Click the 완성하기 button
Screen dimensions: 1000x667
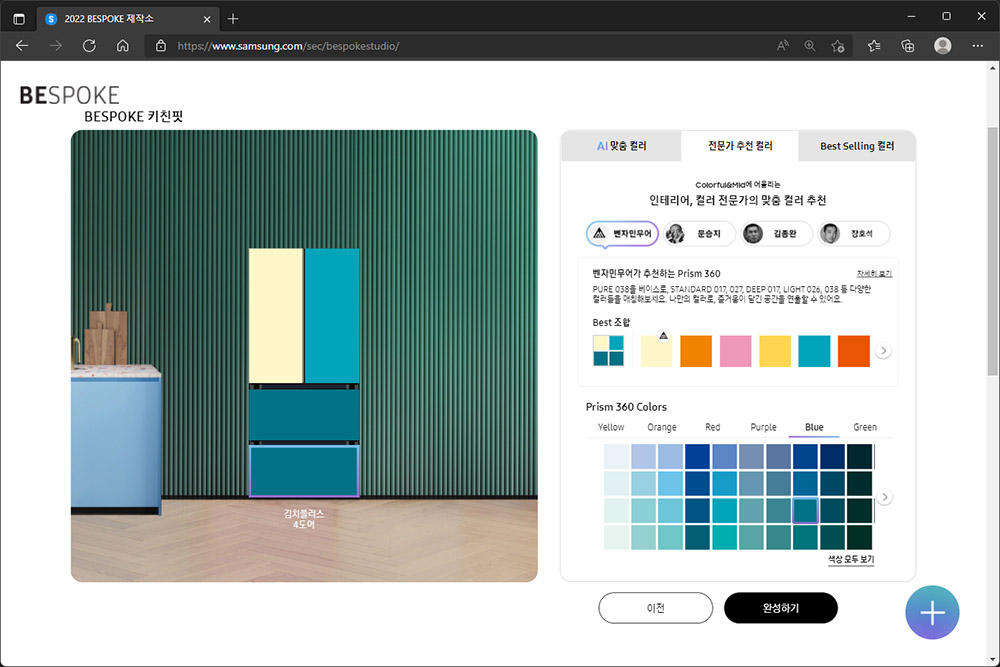781,608
